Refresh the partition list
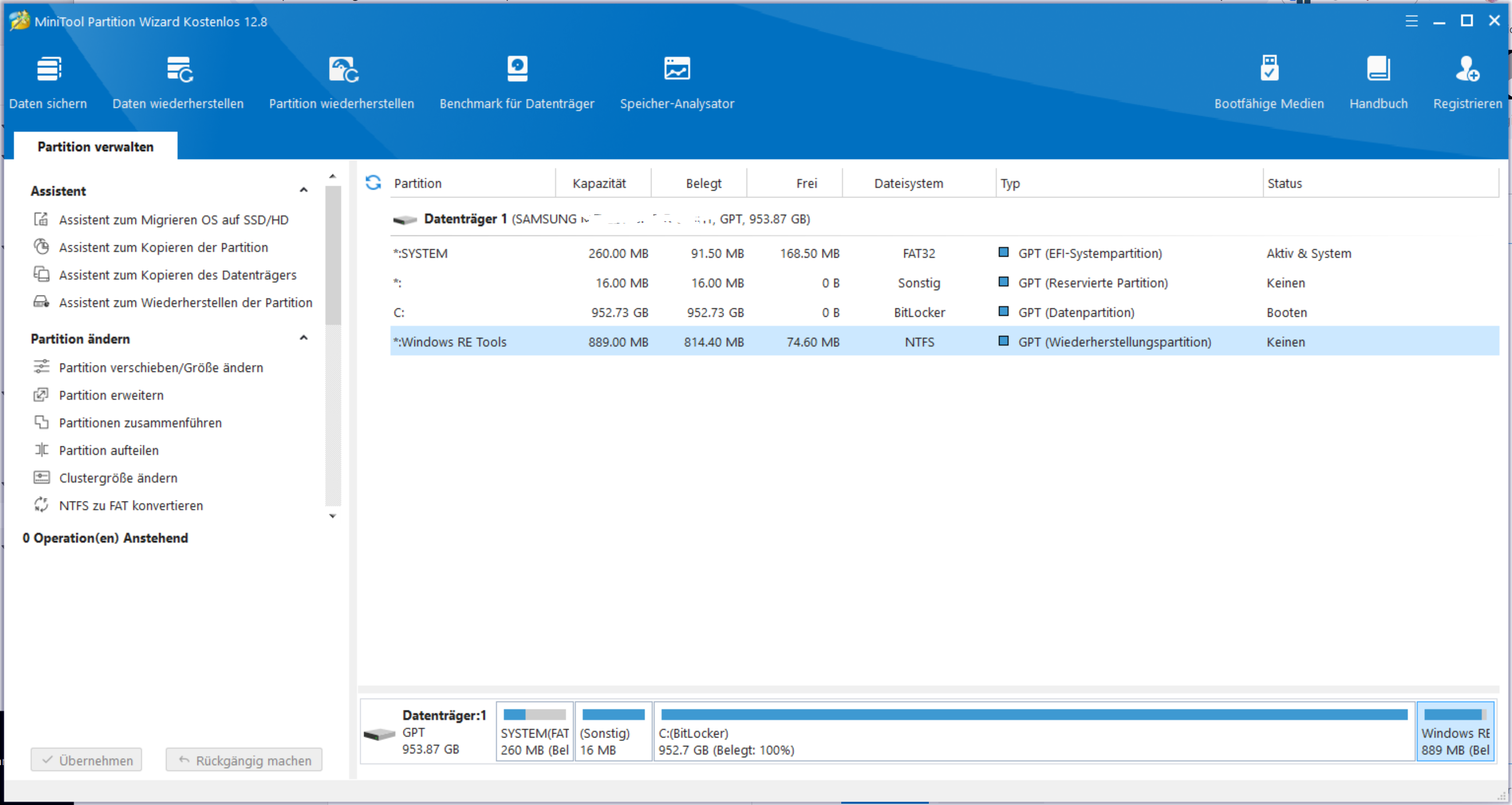 coord(373,183)
